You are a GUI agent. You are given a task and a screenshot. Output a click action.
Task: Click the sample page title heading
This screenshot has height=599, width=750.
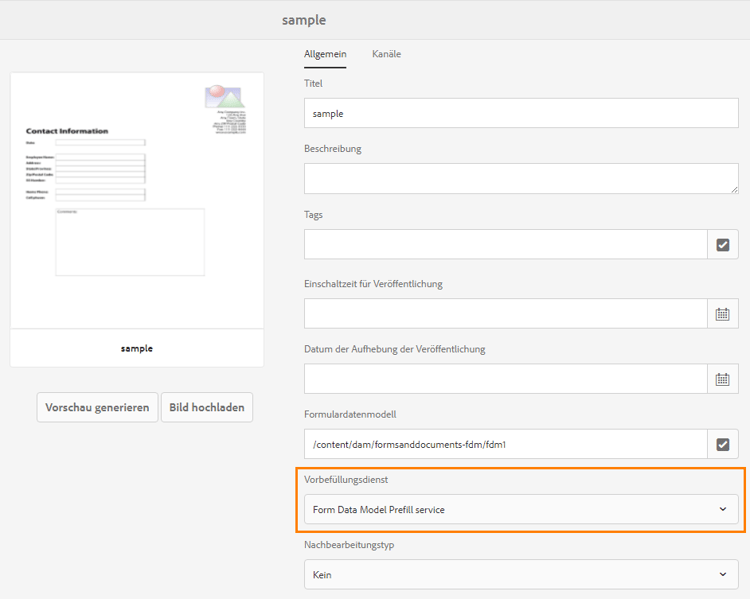[304, 20]
